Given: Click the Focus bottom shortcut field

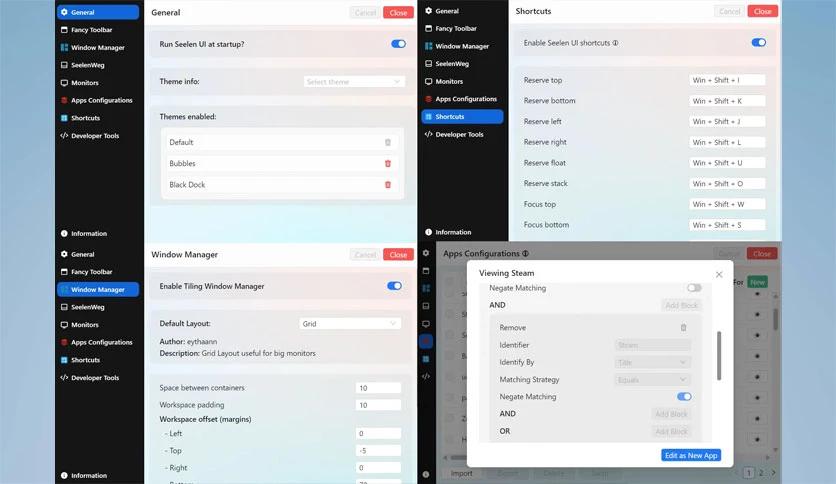Looking at the screenshot, I should click(x=727, y=225).
